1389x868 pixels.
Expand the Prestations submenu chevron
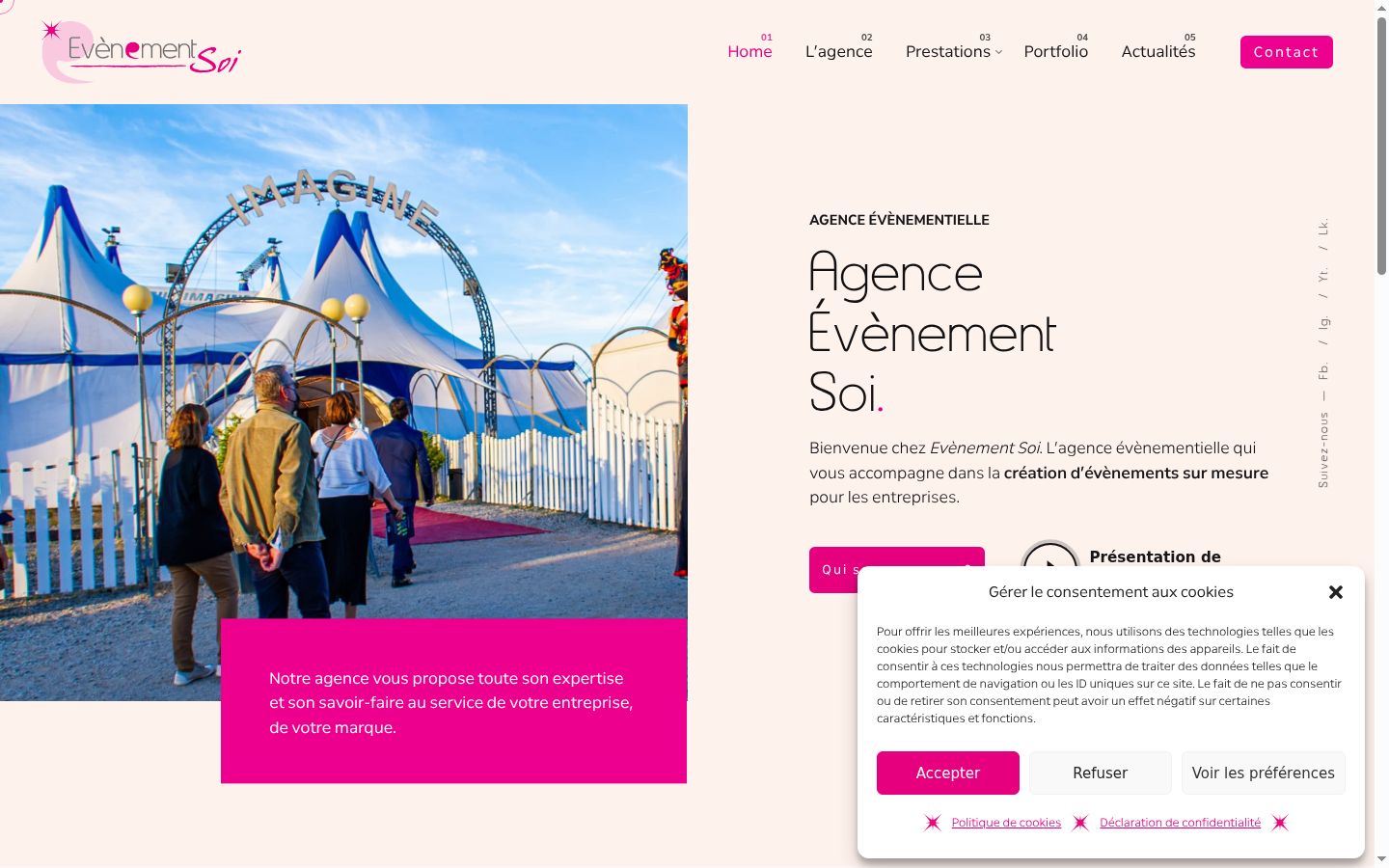coord(998,52)
